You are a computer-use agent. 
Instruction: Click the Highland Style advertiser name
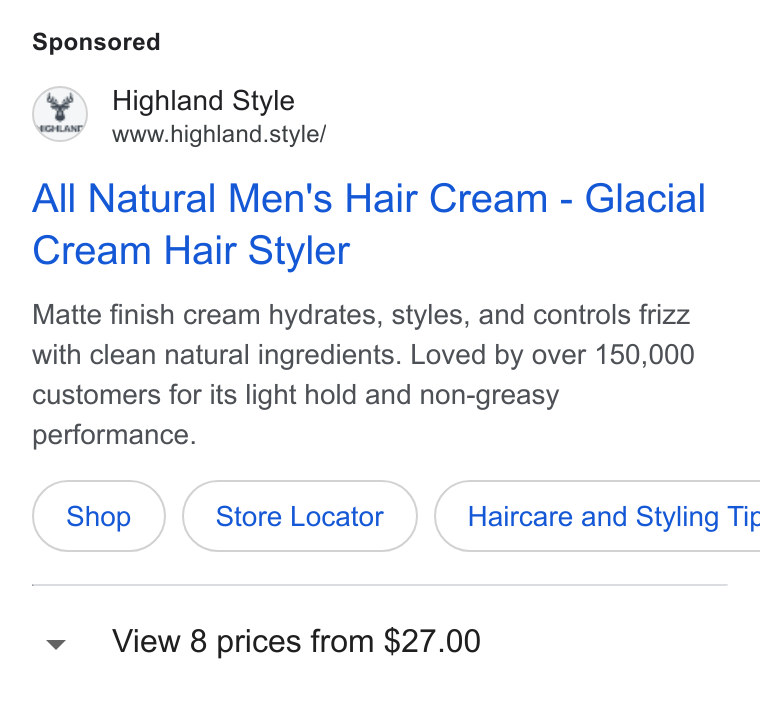(203, 101)
